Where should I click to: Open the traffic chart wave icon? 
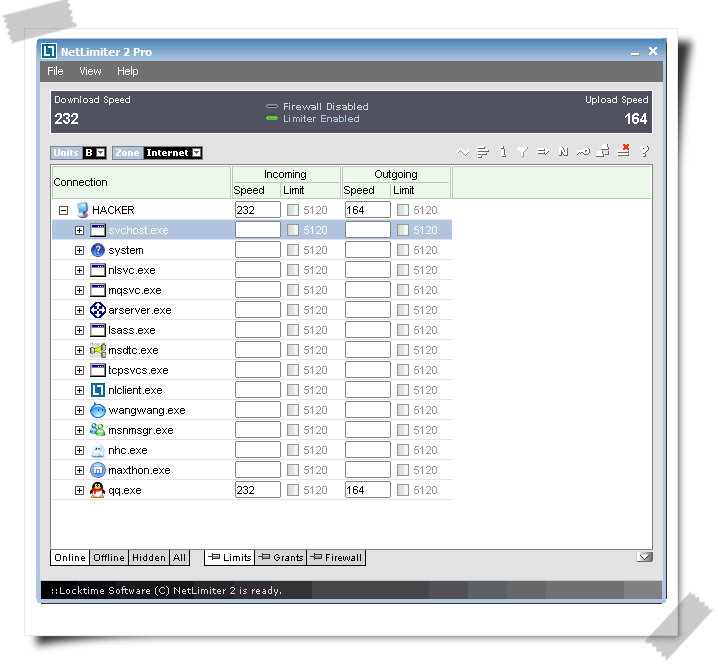coord(463,152)
